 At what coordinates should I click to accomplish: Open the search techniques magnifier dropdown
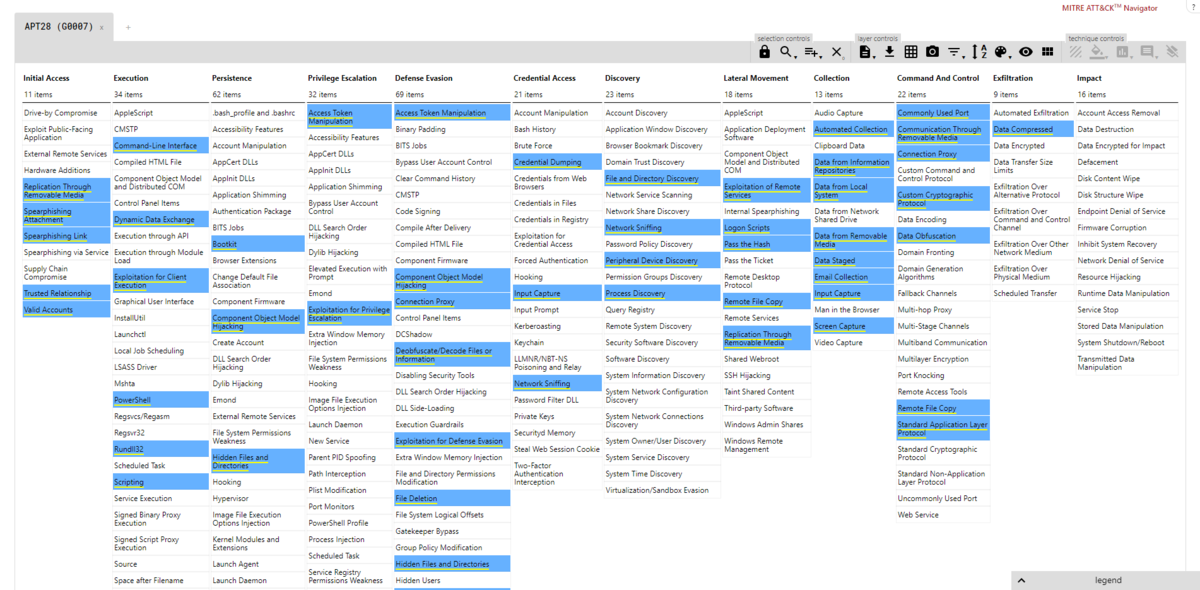789,52
